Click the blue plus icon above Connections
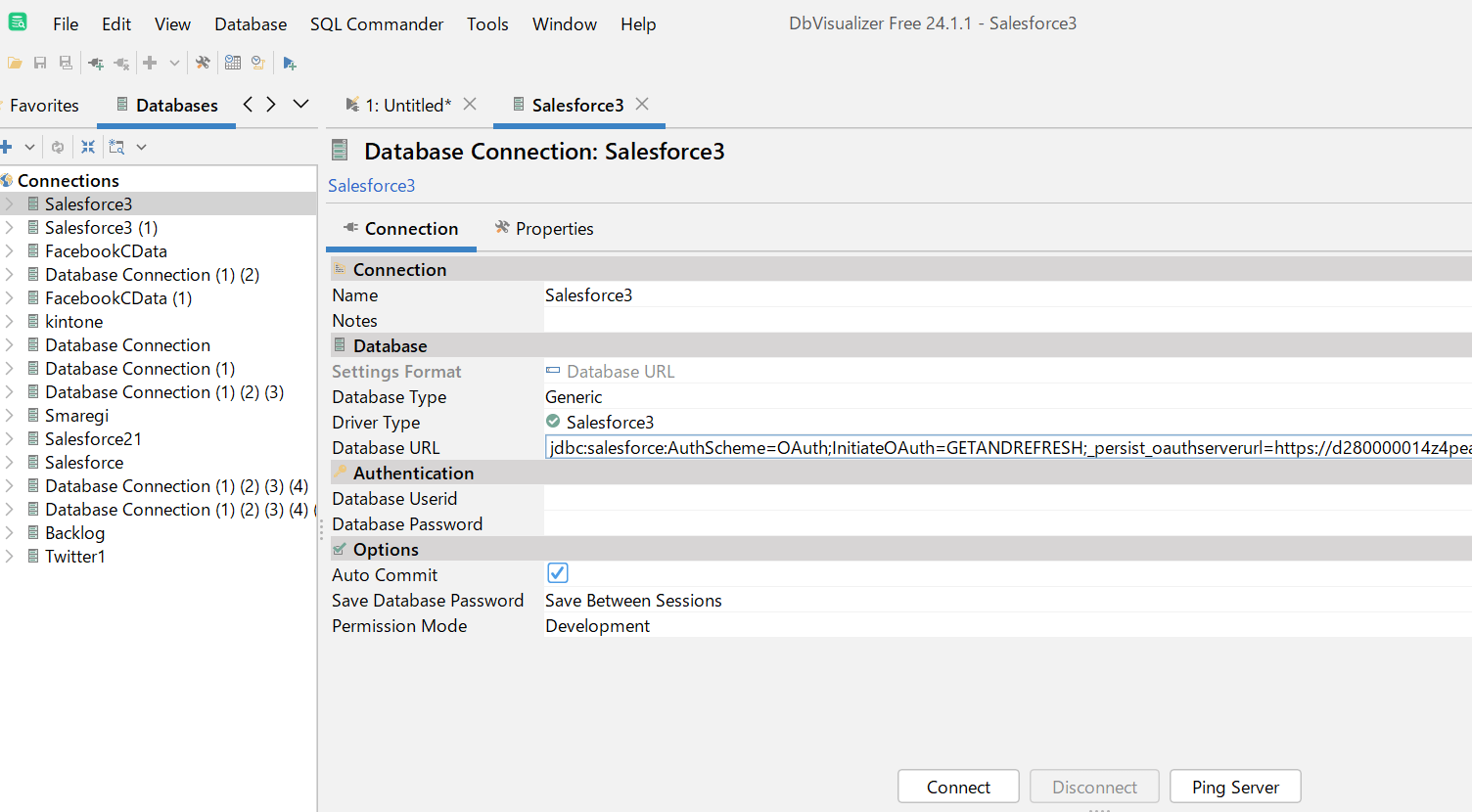 tap(7, 147)
